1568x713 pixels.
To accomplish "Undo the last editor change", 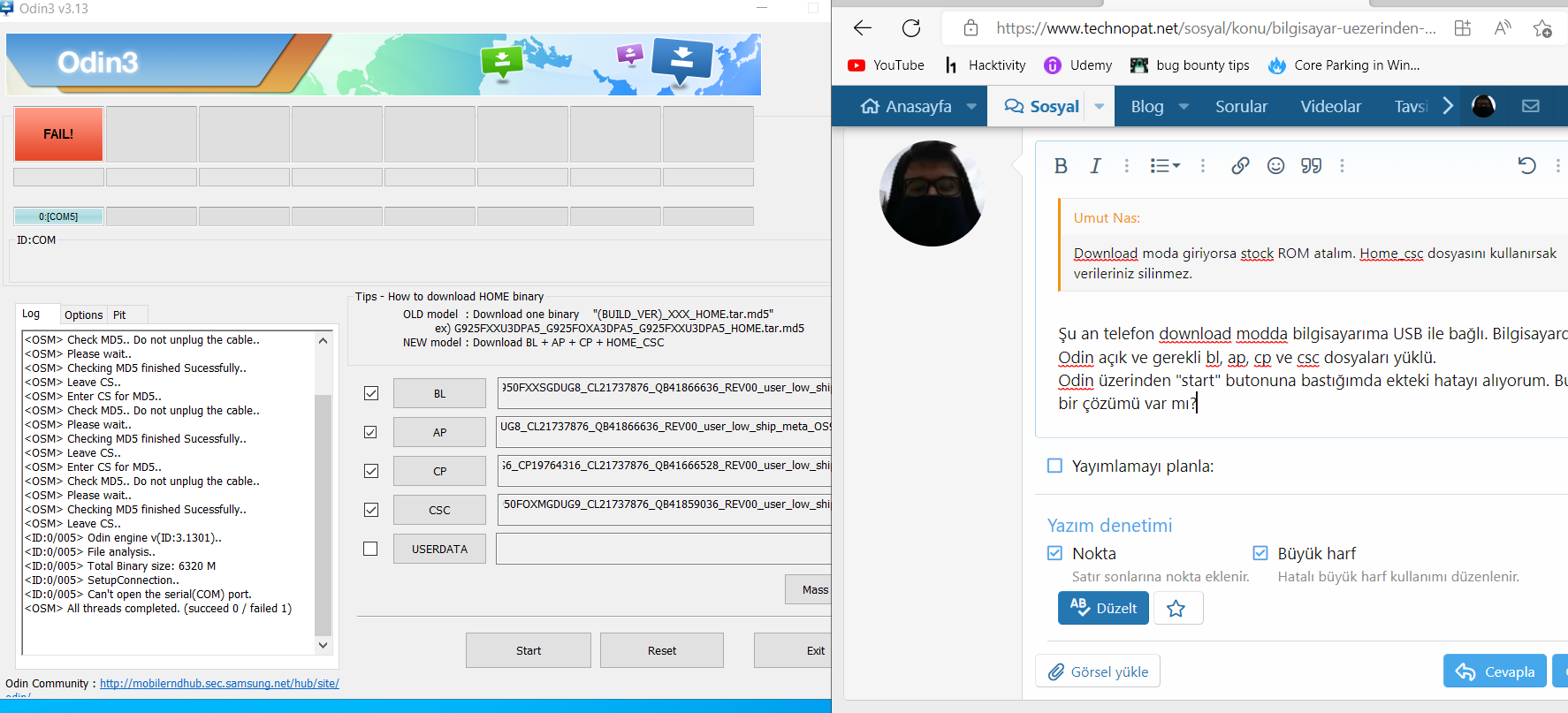I will (x=1526, y=166).
